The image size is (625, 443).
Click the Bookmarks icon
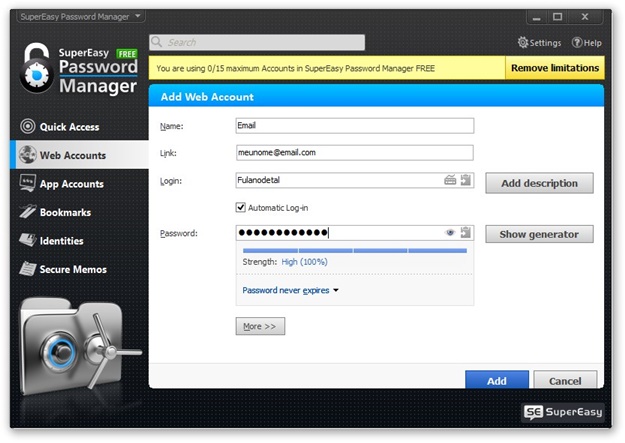click(28, 211)
